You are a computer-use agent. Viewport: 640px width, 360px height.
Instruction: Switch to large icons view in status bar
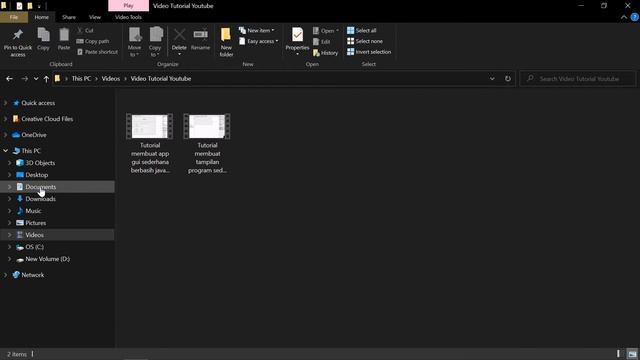pos(632,354)
